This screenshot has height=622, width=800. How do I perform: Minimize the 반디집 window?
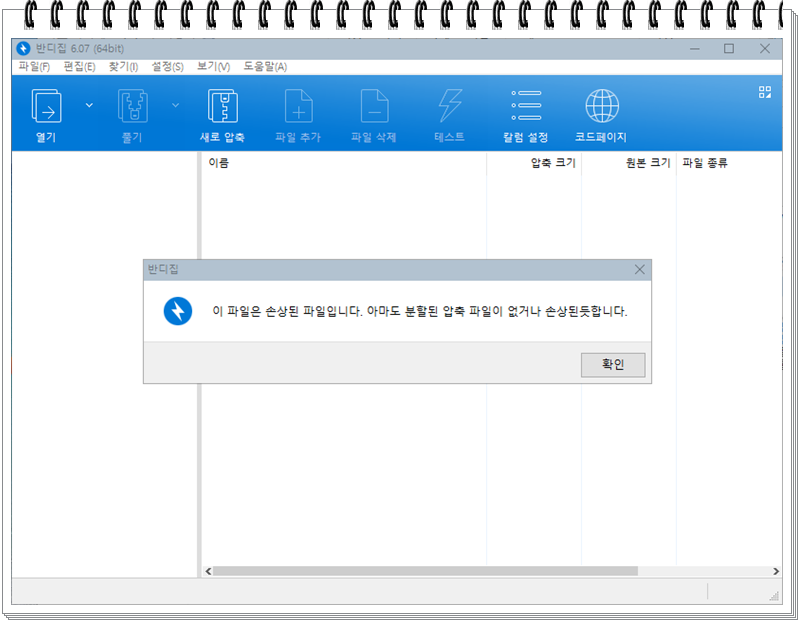[x=695, y=48]
